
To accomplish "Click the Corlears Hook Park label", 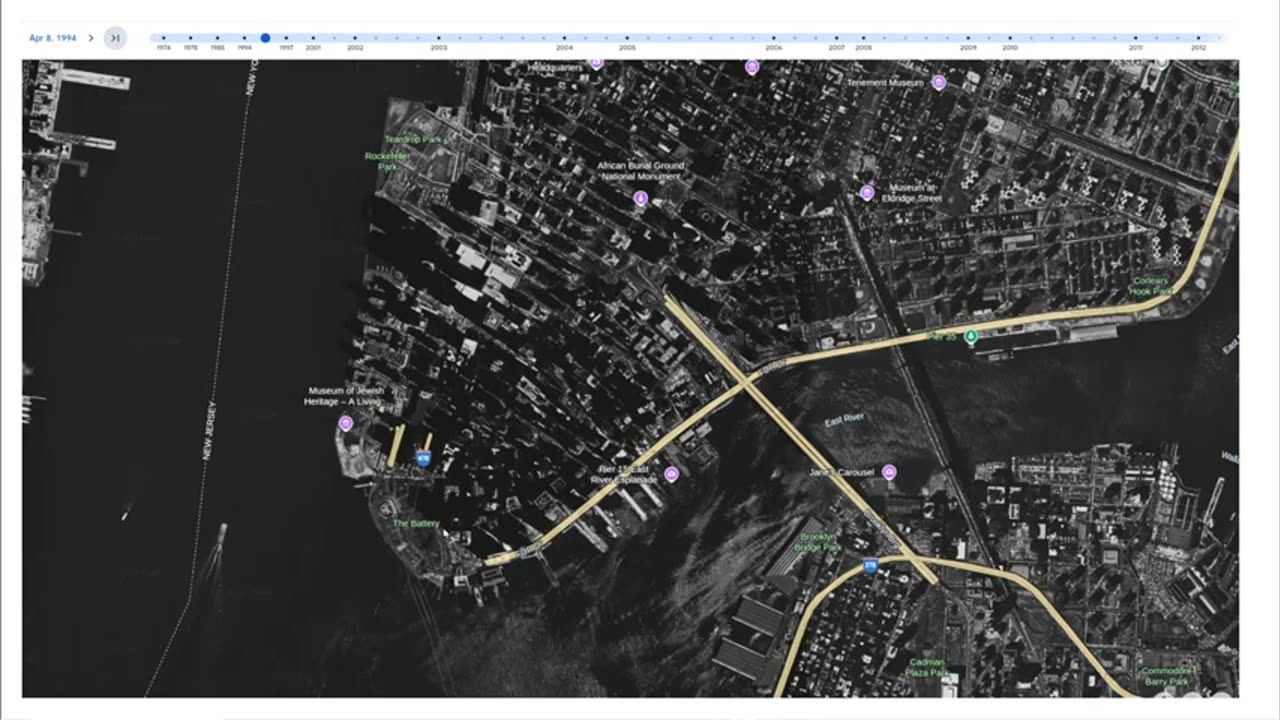I will click(1151, 286).
